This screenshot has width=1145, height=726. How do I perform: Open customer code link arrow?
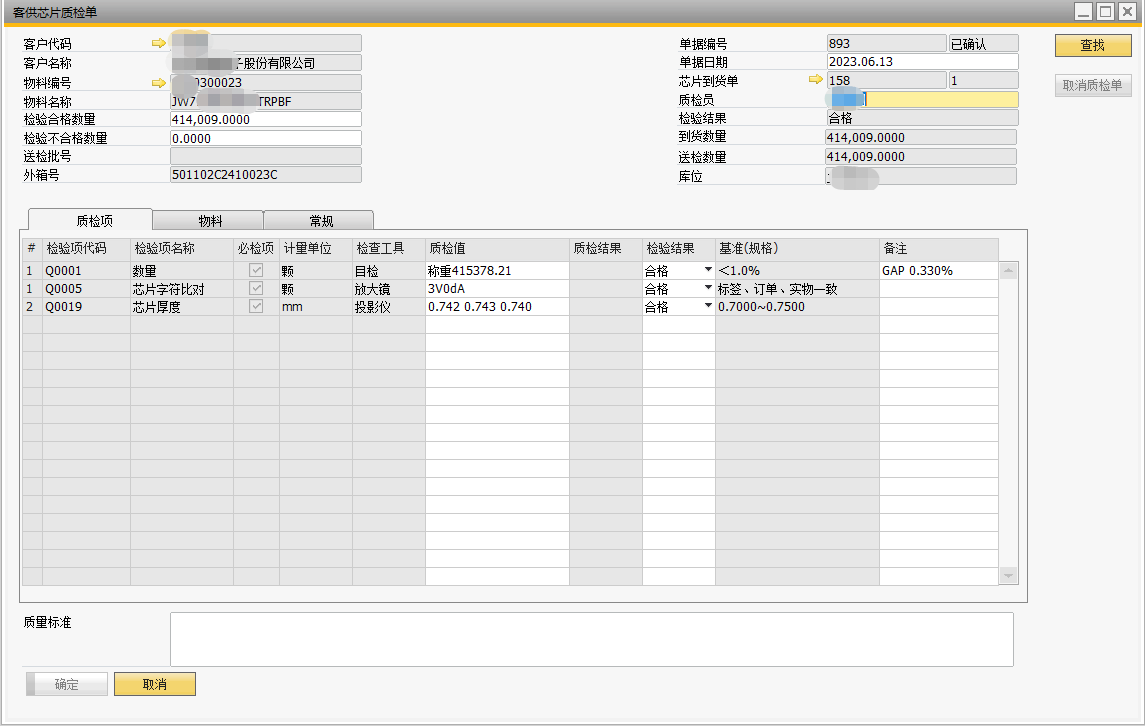point(158,43)
